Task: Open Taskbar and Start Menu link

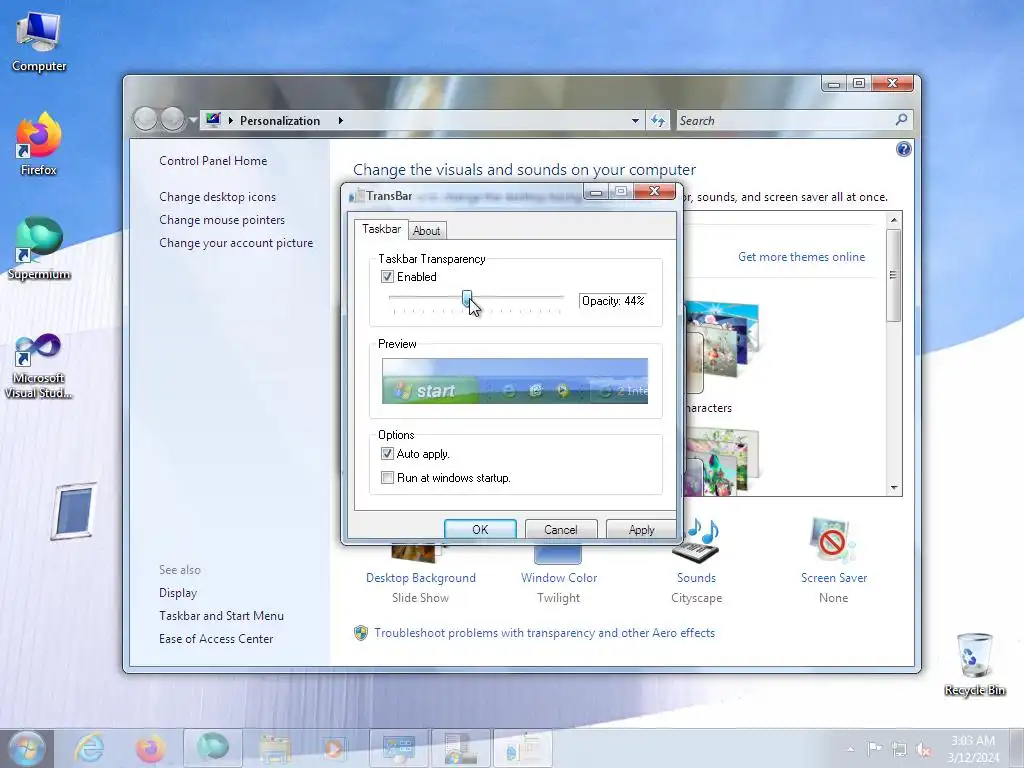Action: click(221, 616)
